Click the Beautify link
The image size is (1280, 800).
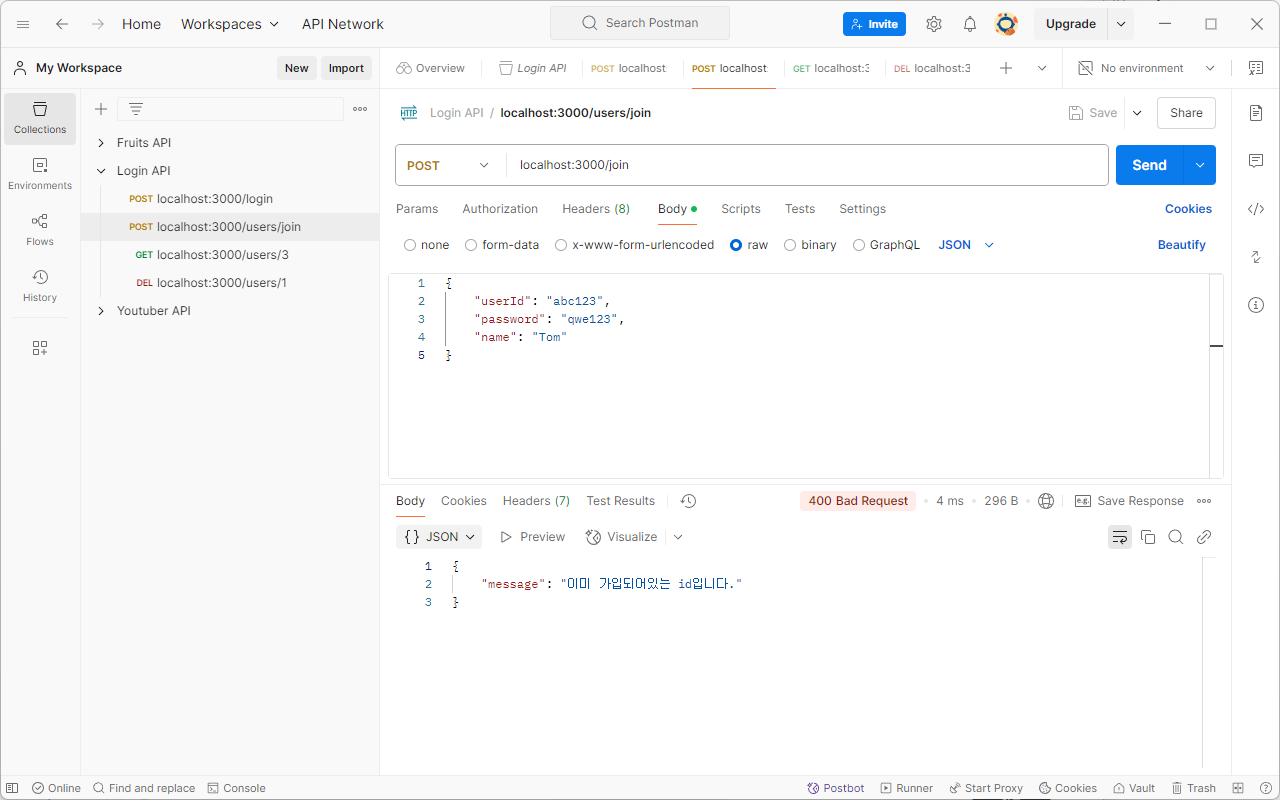click(1182, 245)
